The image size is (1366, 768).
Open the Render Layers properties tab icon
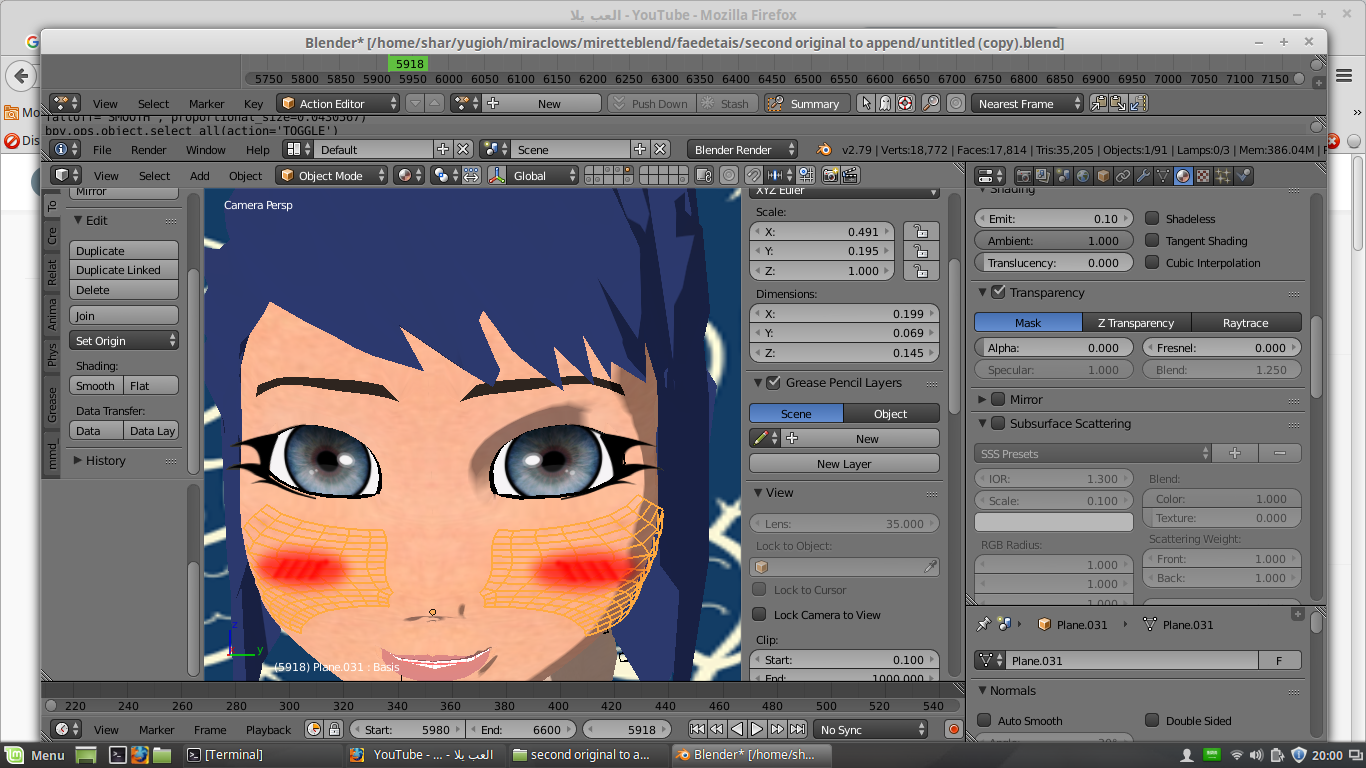pos(1043,175)
